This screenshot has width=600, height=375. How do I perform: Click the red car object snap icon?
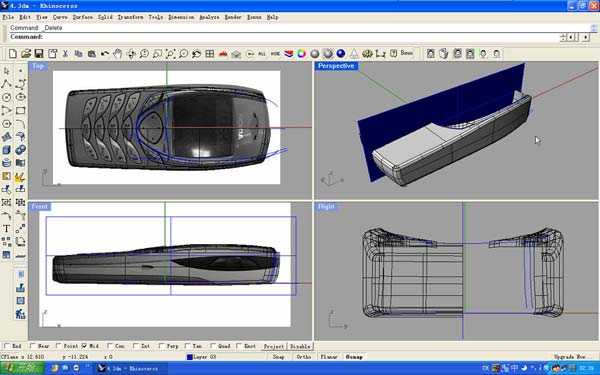point(223,54)
